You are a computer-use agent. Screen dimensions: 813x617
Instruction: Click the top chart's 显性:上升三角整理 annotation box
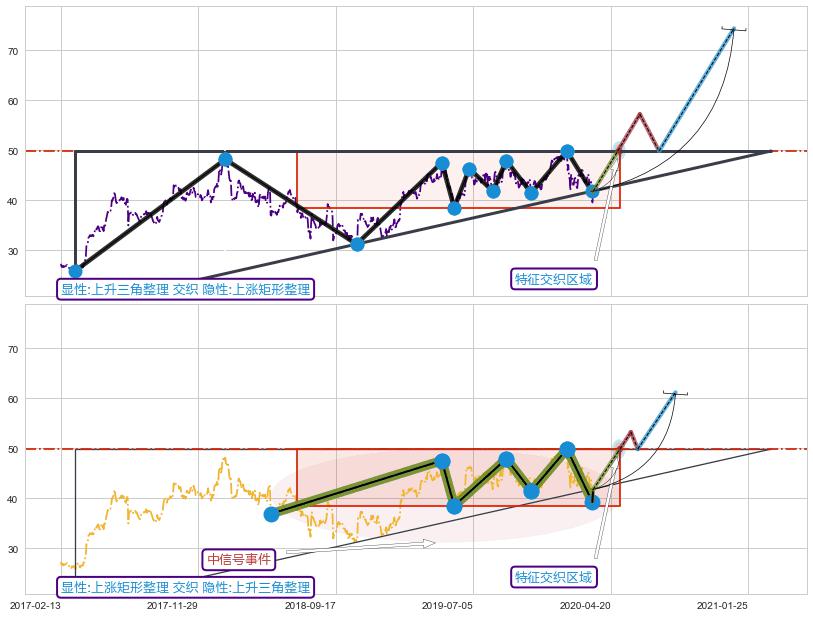(185, 290)
